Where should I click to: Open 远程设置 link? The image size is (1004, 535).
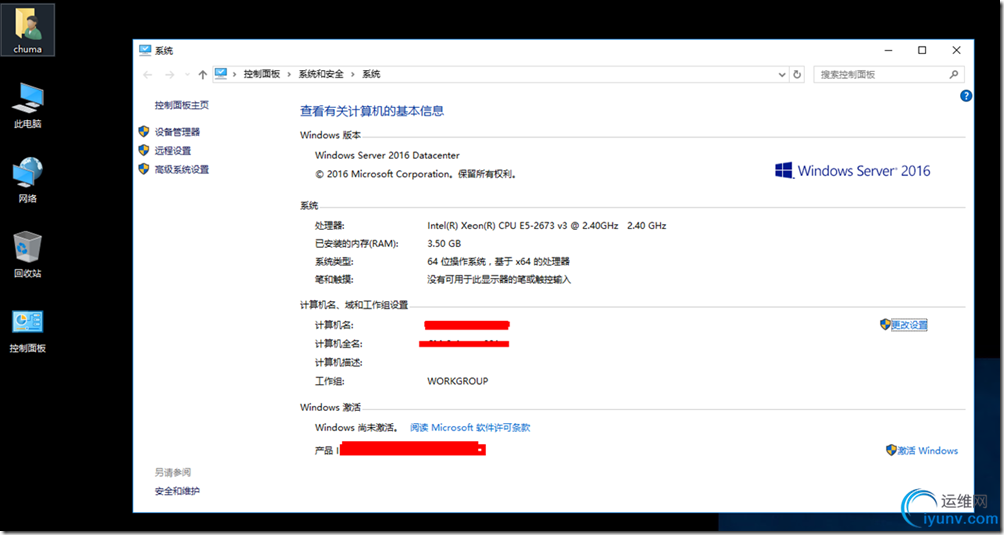pyautogui.click(x=173, y=150)
